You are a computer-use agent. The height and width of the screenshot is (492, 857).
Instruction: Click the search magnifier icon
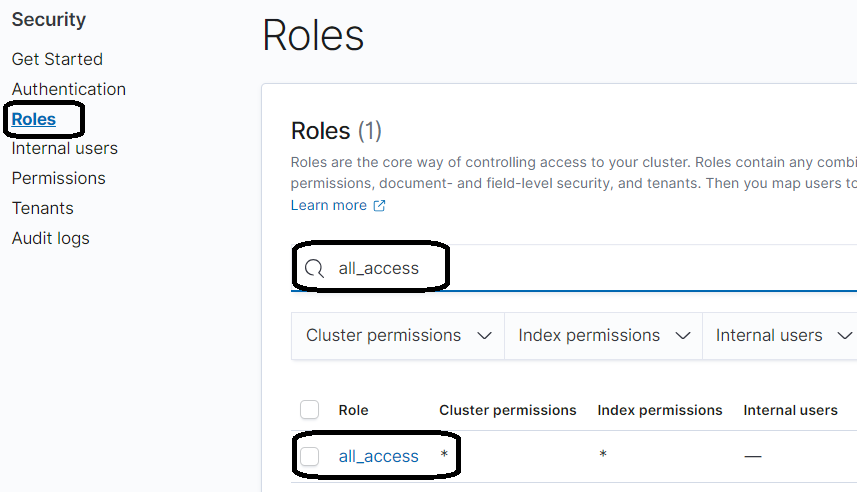(x=314, y=268)
